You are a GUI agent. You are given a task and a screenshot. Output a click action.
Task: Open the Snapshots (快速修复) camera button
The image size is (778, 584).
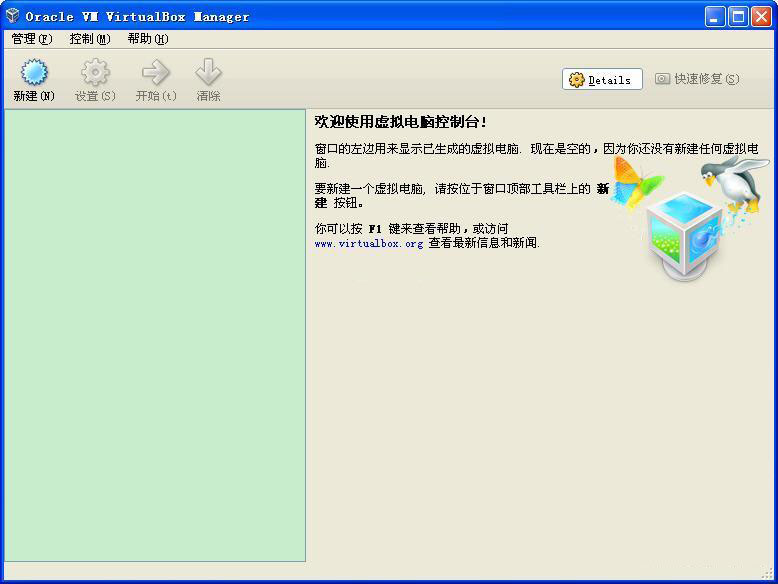(x=697, y=79)
